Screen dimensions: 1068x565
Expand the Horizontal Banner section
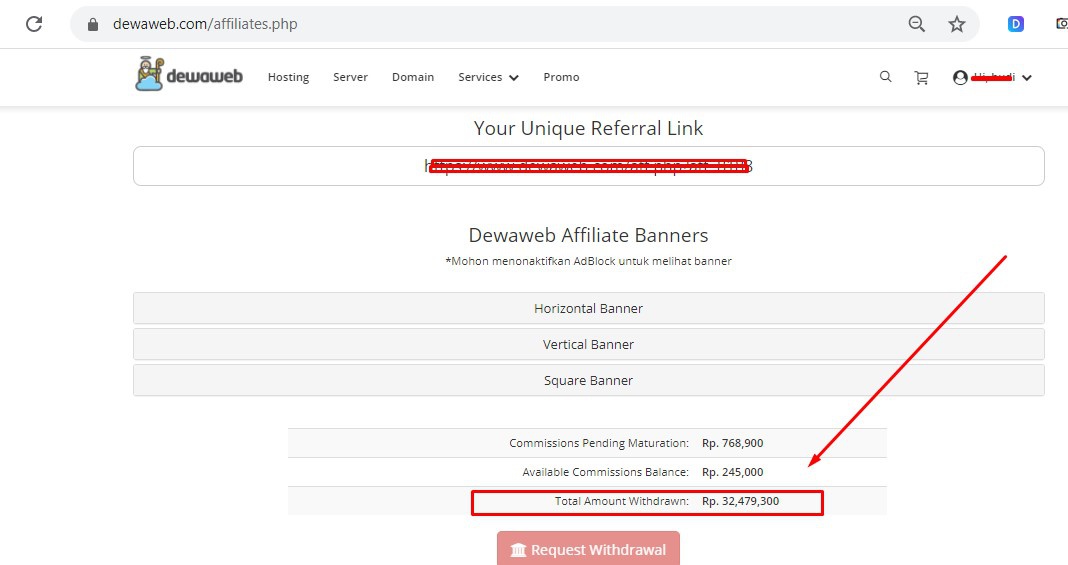[x=588, y=308]
